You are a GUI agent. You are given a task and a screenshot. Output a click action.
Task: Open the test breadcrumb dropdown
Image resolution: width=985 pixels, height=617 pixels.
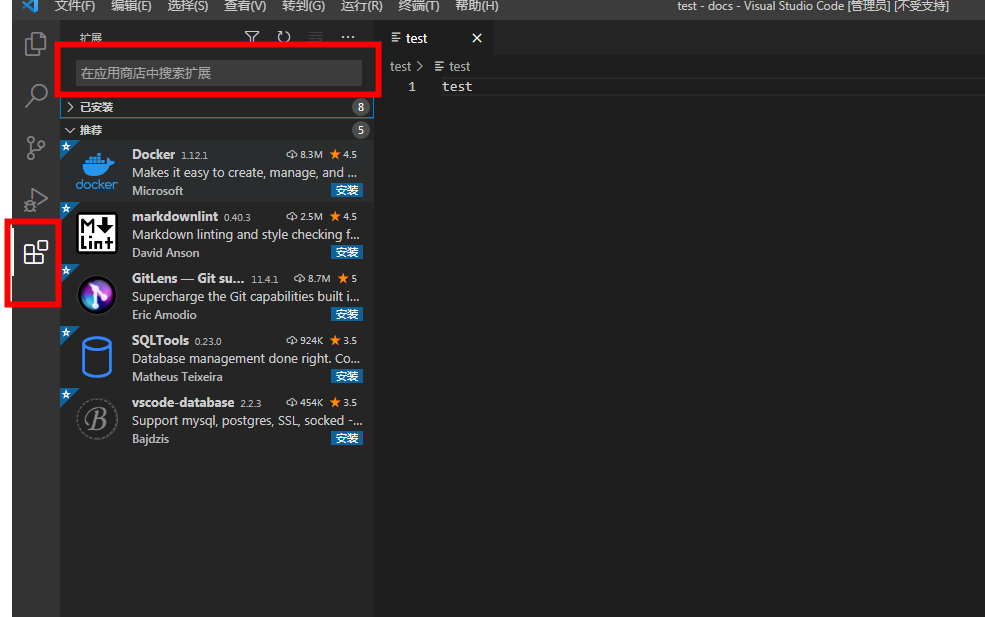pos(401,66)
